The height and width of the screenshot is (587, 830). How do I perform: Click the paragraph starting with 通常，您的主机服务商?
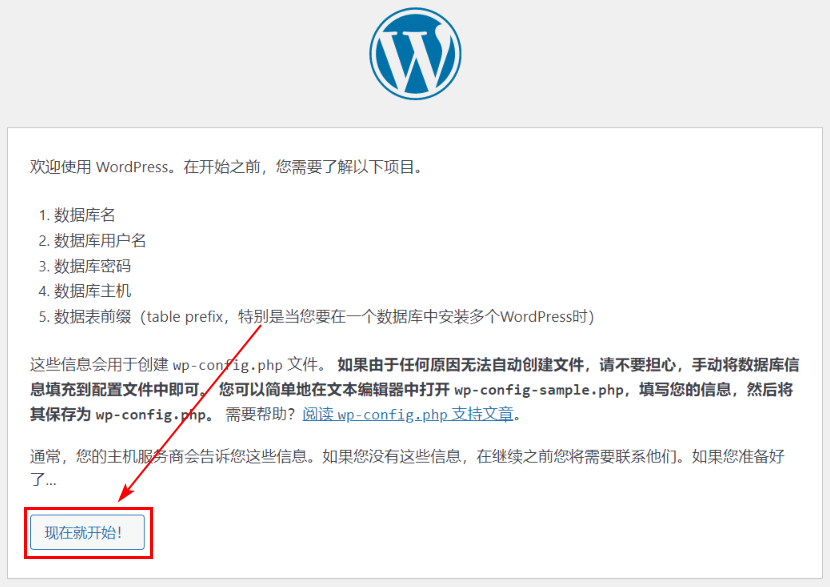(x=407, y=468)
